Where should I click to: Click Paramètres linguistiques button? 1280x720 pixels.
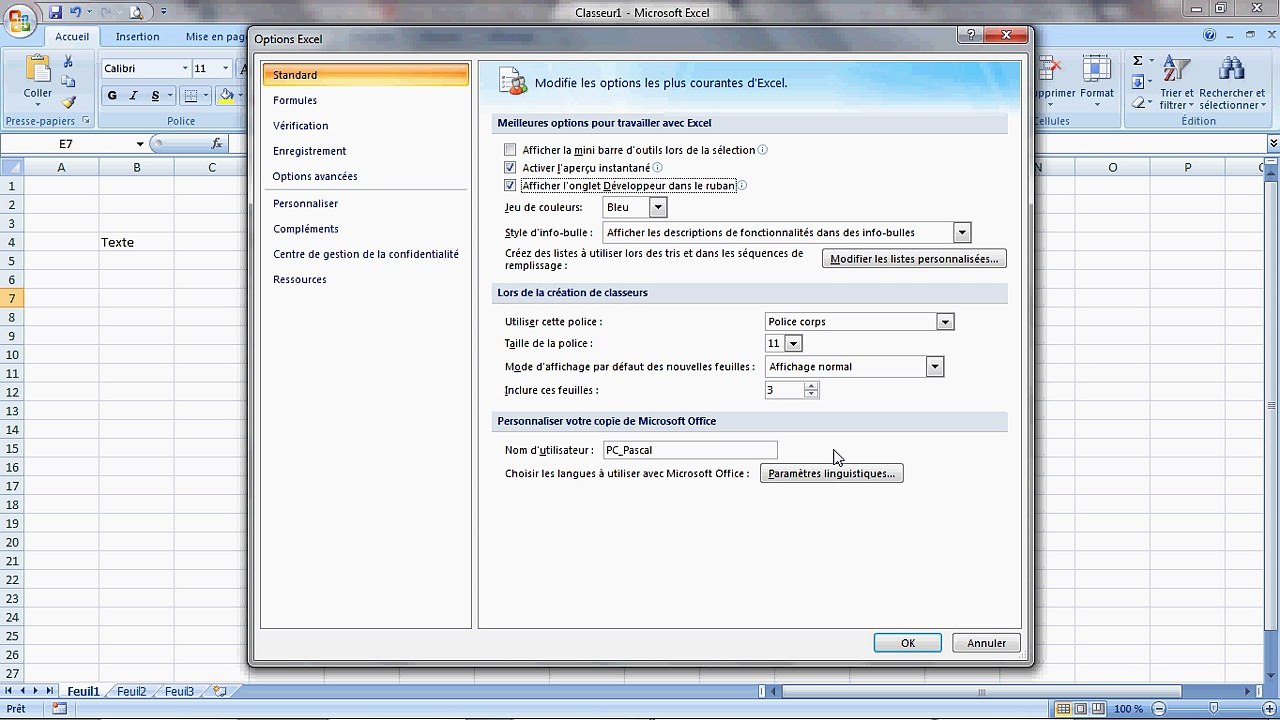(x=832, y=473)
